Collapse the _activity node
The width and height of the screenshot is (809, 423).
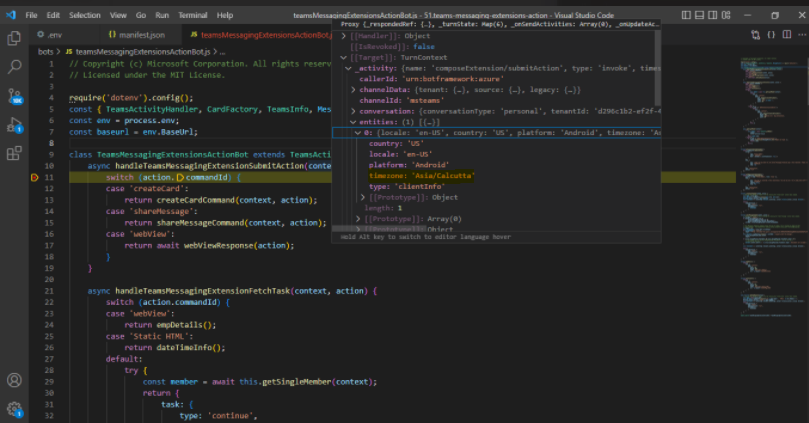(348, 68)
